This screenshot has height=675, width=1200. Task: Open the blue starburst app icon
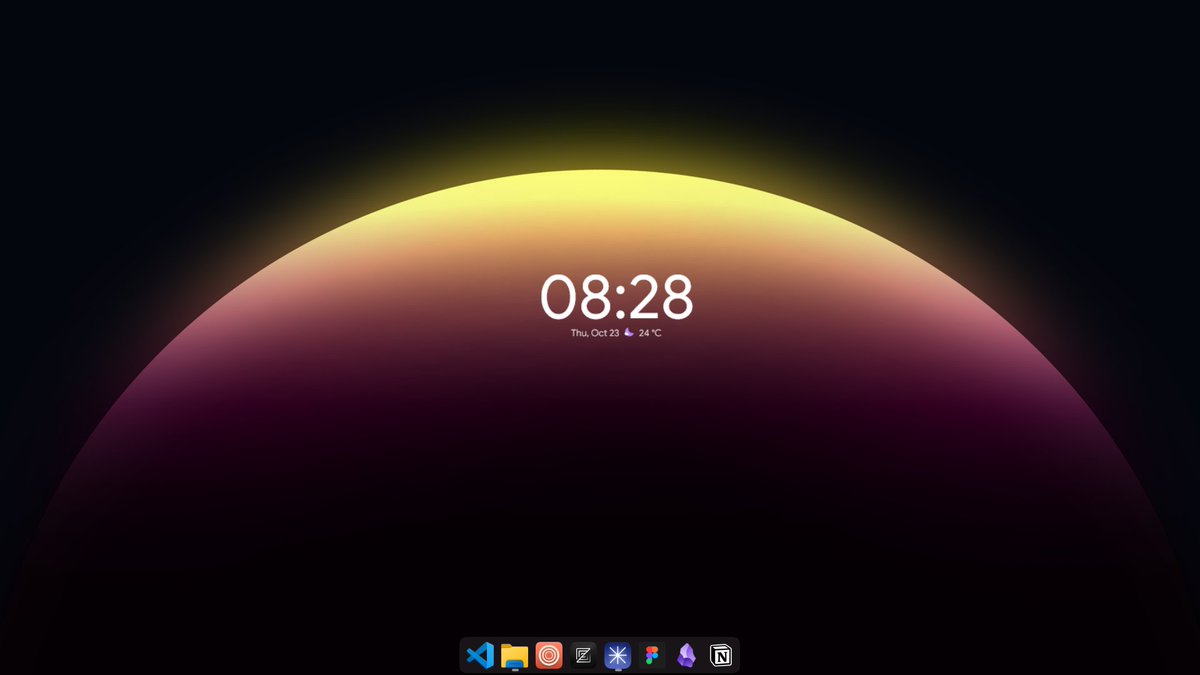pyautogui.click(x=618, y=656)
